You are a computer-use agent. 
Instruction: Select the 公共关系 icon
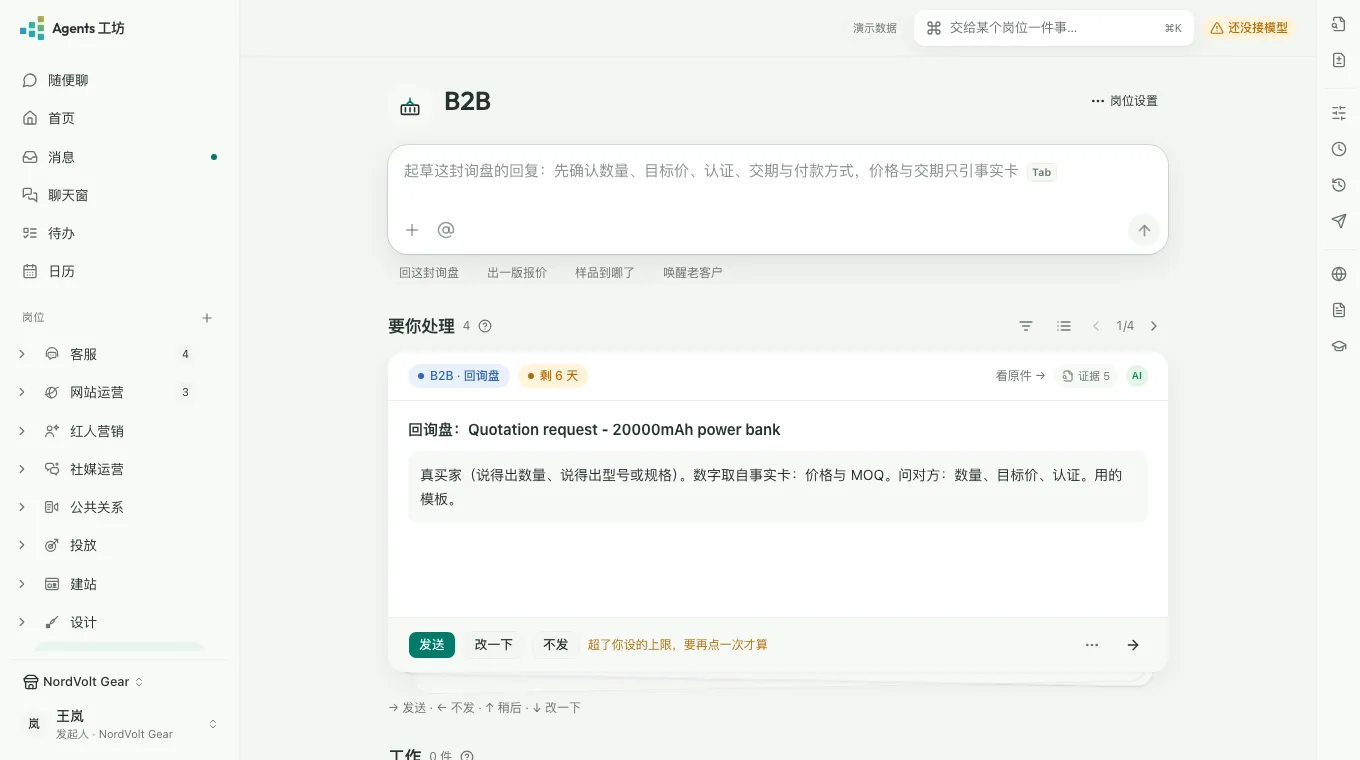tap(52, 507)
